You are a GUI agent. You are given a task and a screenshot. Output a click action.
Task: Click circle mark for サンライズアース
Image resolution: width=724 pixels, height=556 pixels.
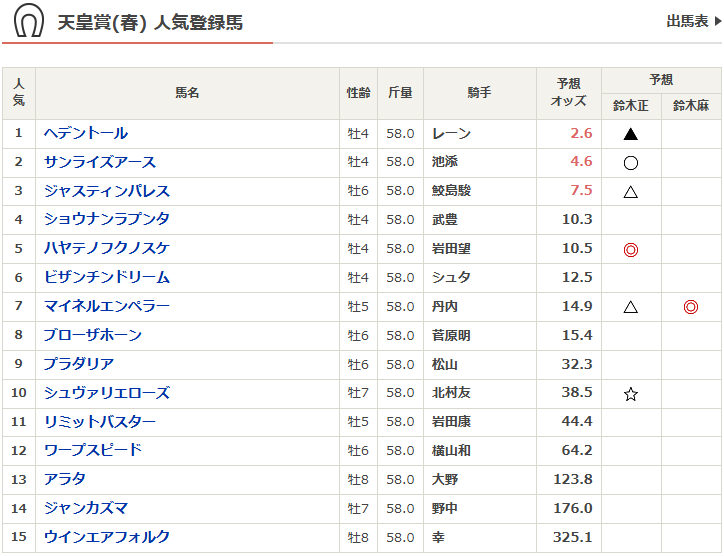click(x=630, y=163)
